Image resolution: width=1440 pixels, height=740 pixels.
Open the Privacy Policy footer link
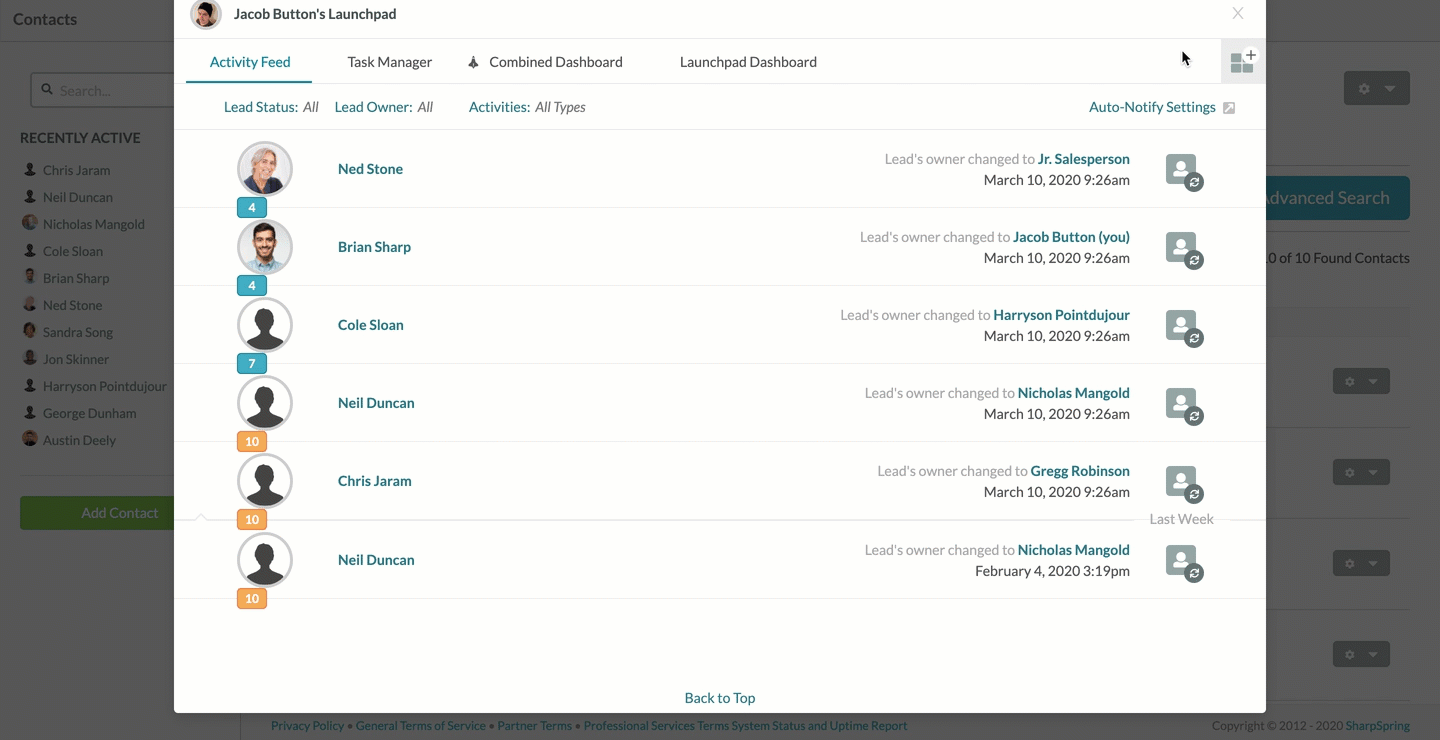point(307,726)
